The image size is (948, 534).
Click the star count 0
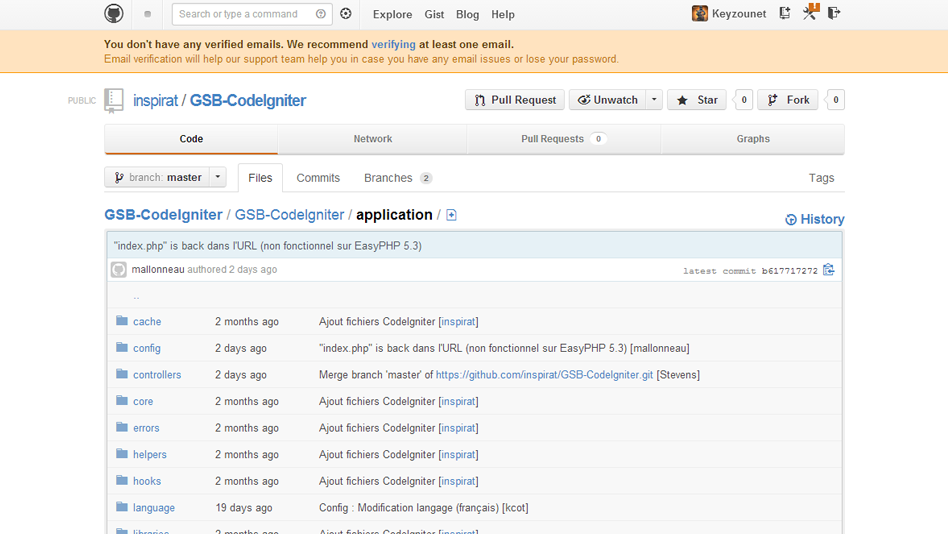744,100
